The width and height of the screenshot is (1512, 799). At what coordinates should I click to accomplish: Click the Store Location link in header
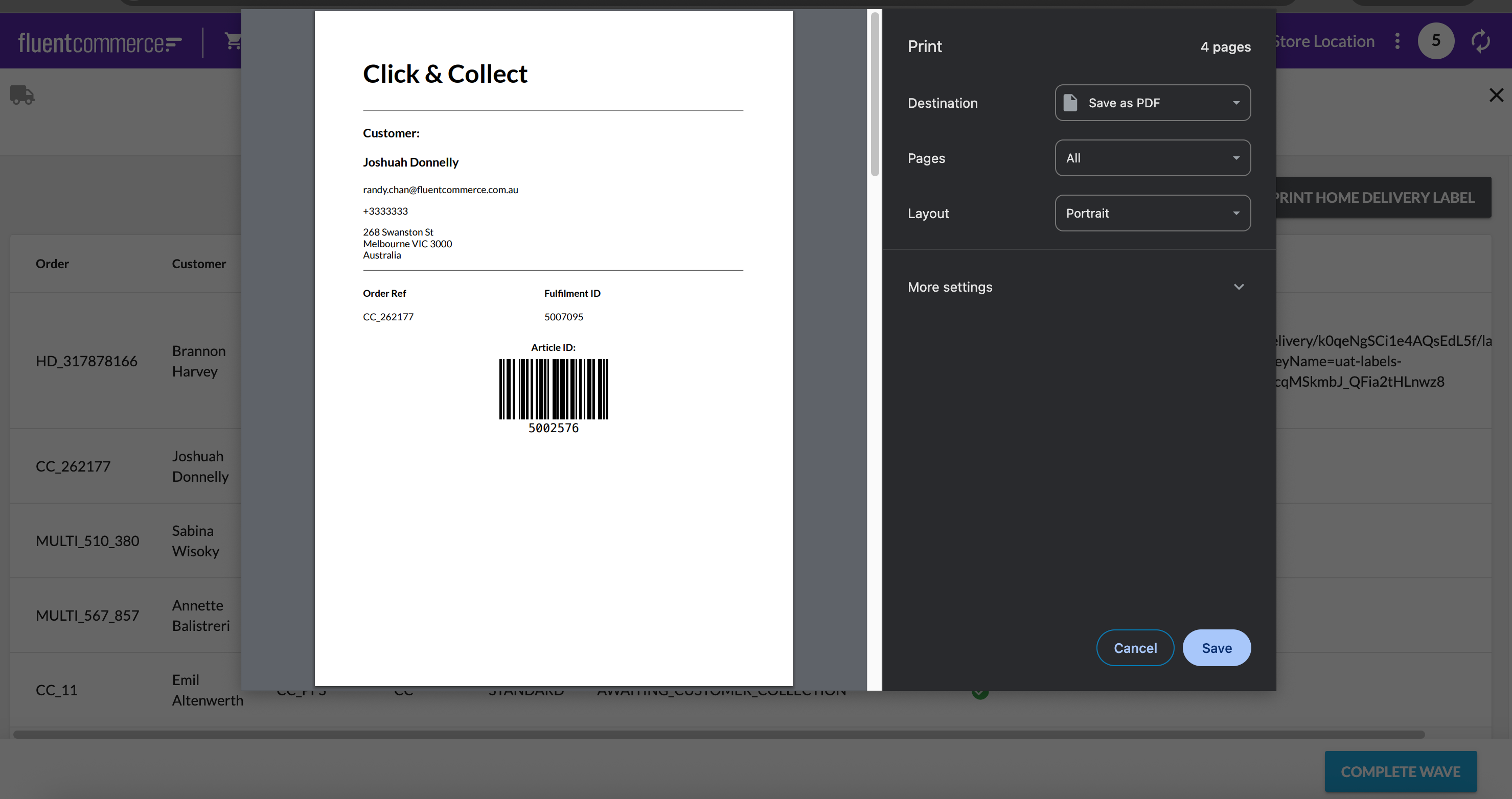pyautogui.click(x=1325, y=41)
